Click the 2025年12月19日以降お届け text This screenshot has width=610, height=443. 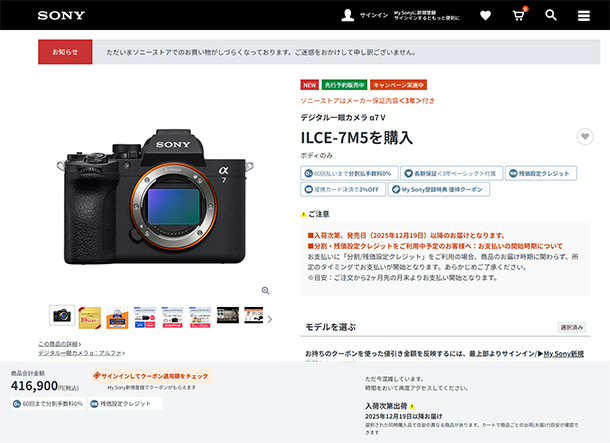tap(403, 416)
